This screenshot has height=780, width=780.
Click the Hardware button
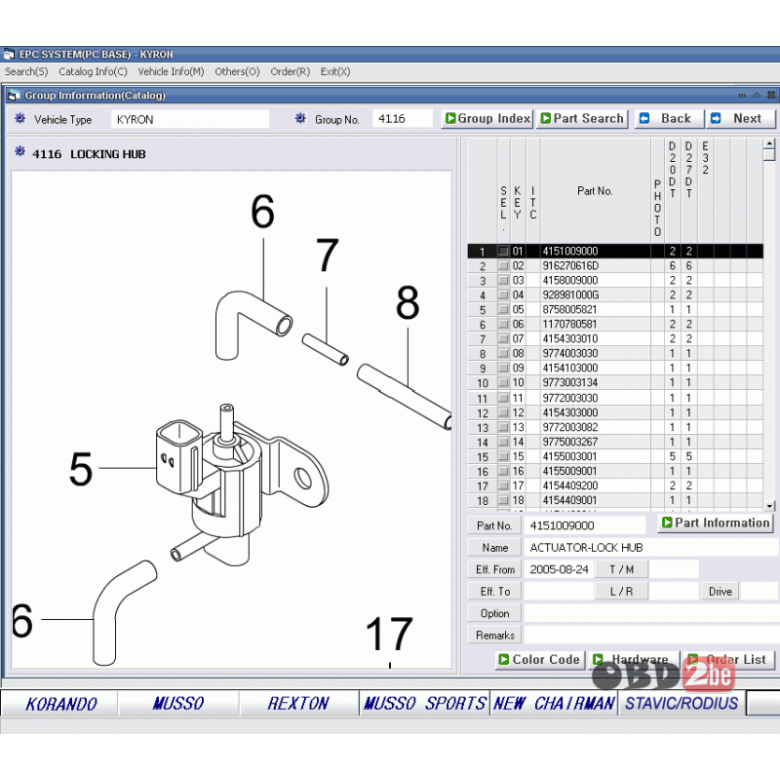click(x=633, y=660)
